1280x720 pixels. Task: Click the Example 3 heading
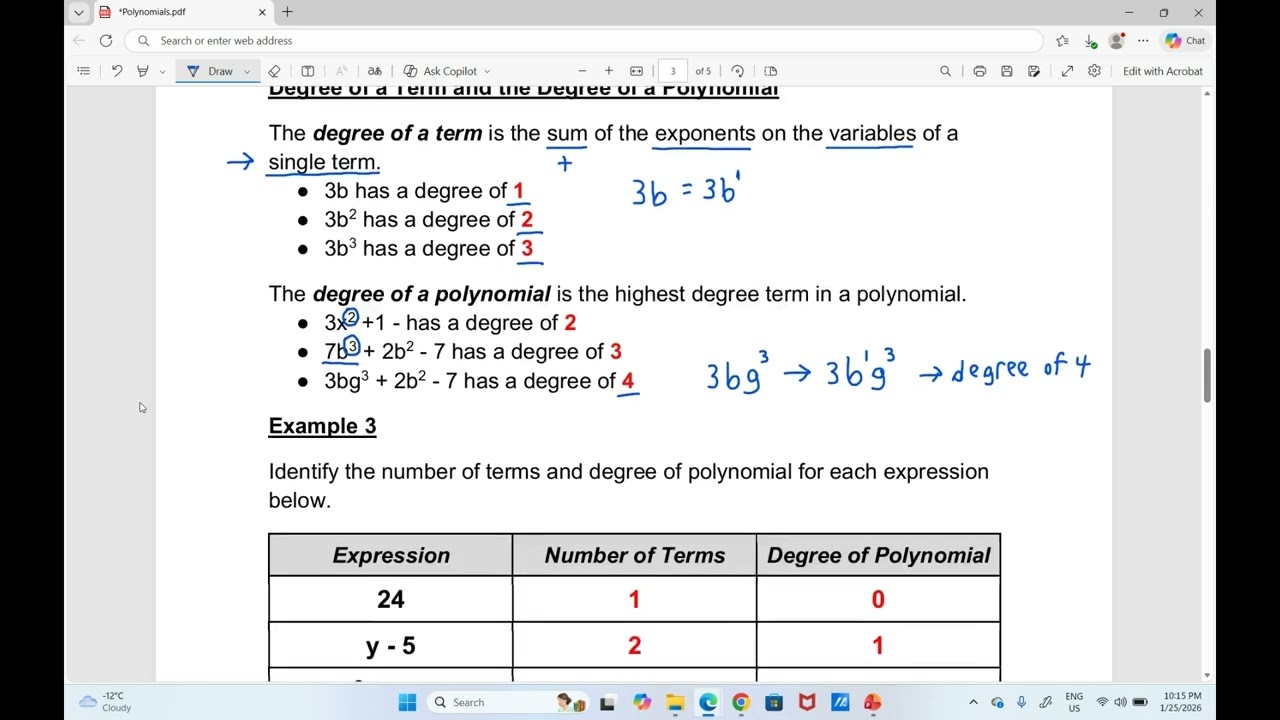tap(322, 426)
